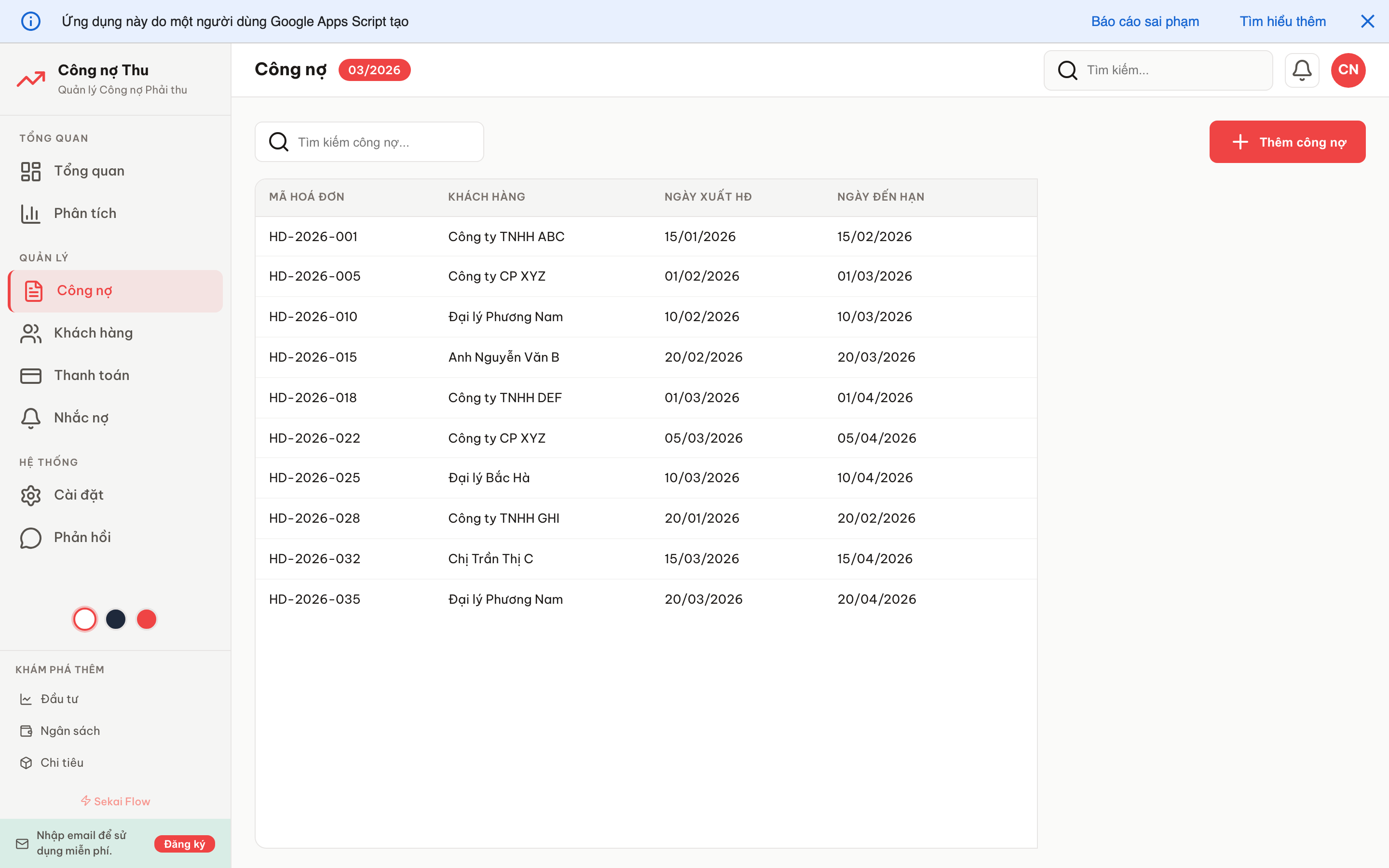
Task: Click the Tìm hiểu thêm link
Action: pos(1283,21)
